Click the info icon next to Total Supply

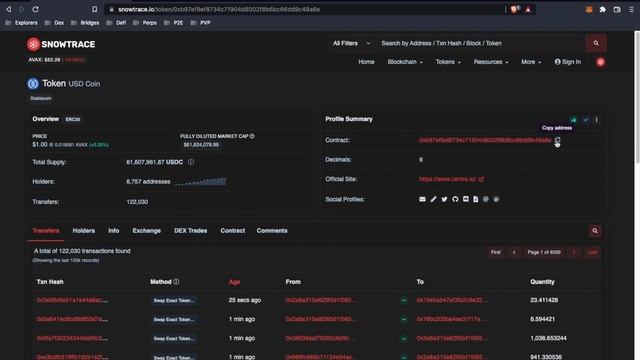coord(191,162)
